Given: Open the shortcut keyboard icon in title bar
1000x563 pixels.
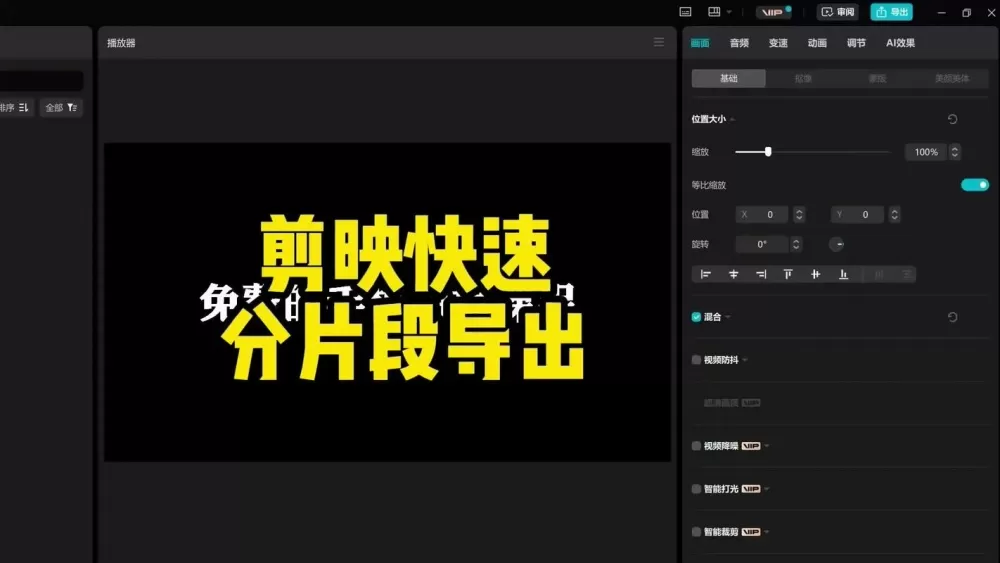Looking at the screenshot, I should click(686, 12).
